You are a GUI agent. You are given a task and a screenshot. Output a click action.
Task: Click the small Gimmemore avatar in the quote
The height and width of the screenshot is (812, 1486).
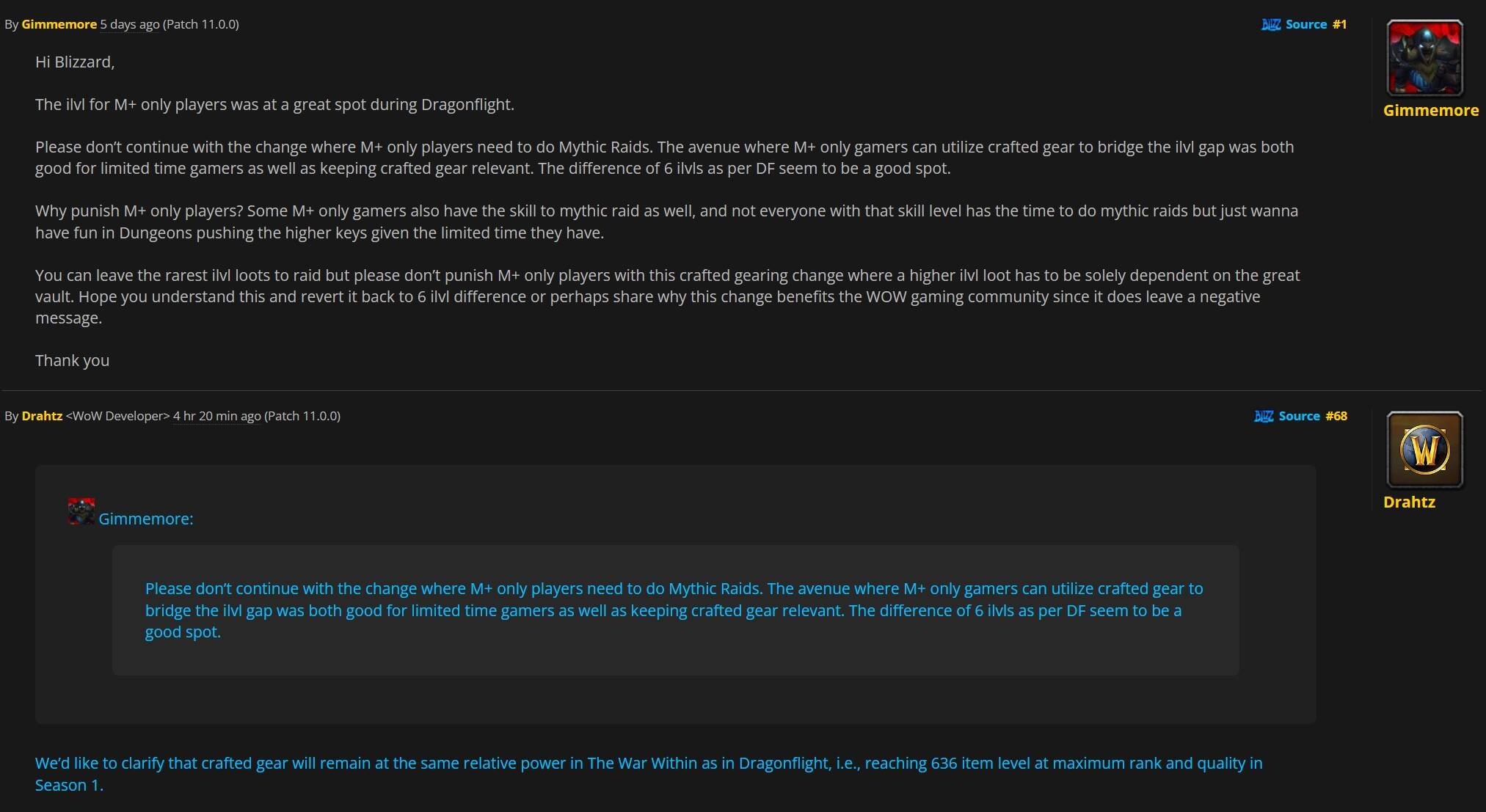[81, 511]
